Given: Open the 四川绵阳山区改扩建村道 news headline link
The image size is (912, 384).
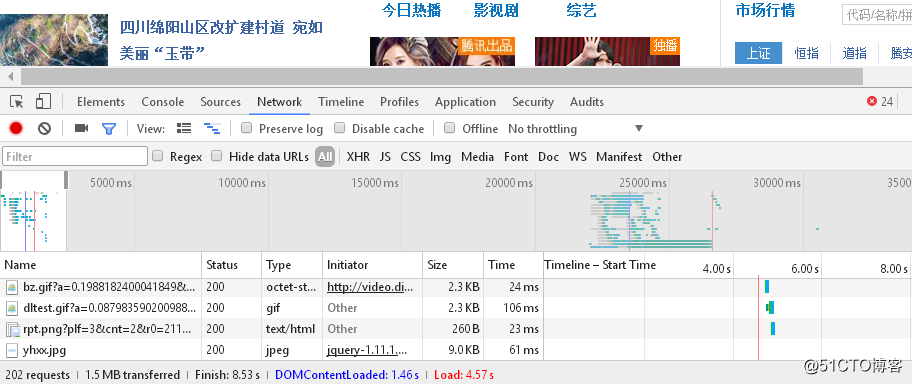Looking at the screenshot, I should 221,40.
